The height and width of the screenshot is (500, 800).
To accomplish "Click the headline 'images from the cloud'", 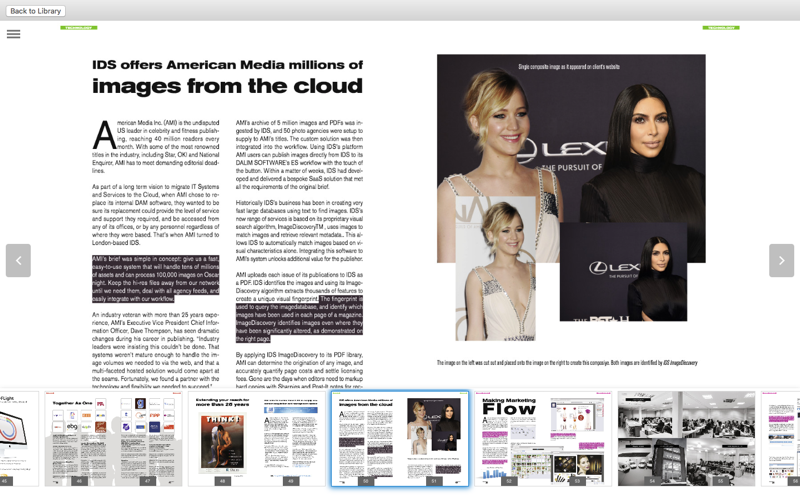I will pyautogui.click(x=228, y=86).
